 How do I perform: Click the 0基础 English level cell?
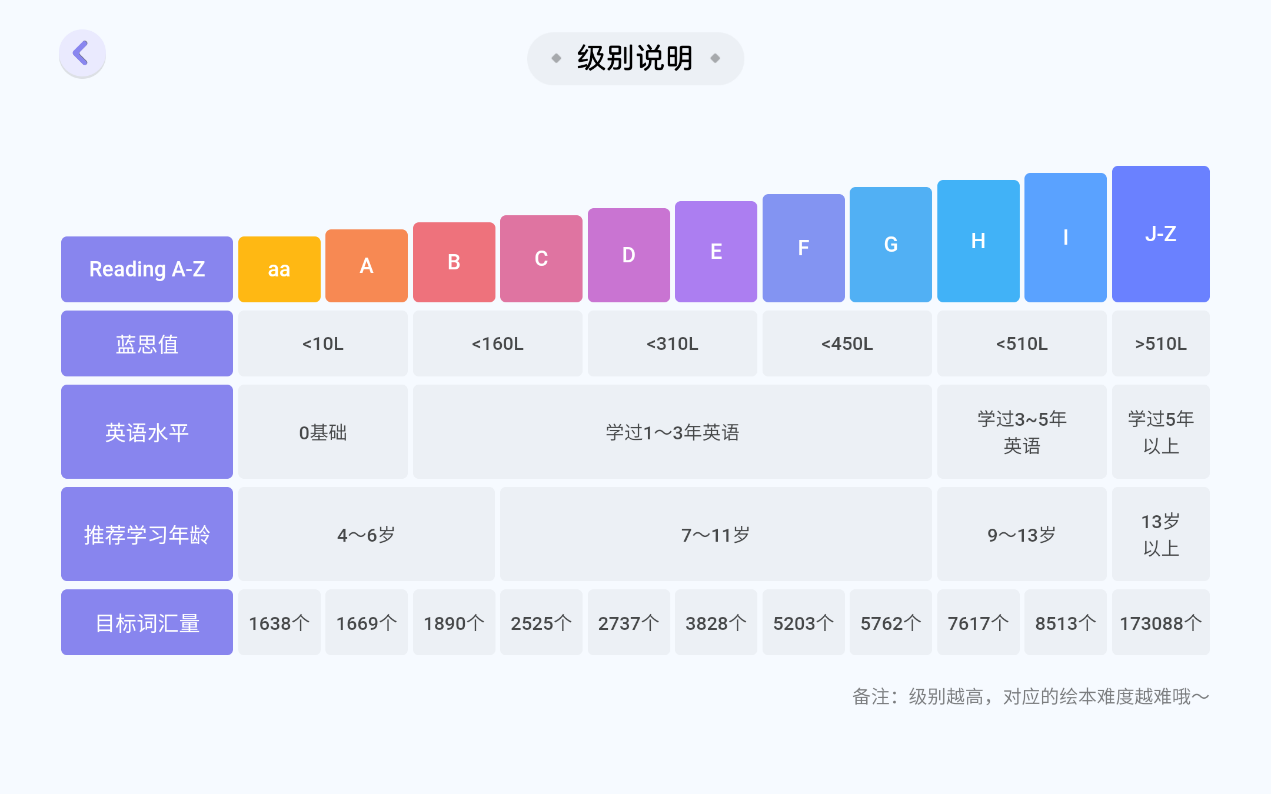coord(323,432)
